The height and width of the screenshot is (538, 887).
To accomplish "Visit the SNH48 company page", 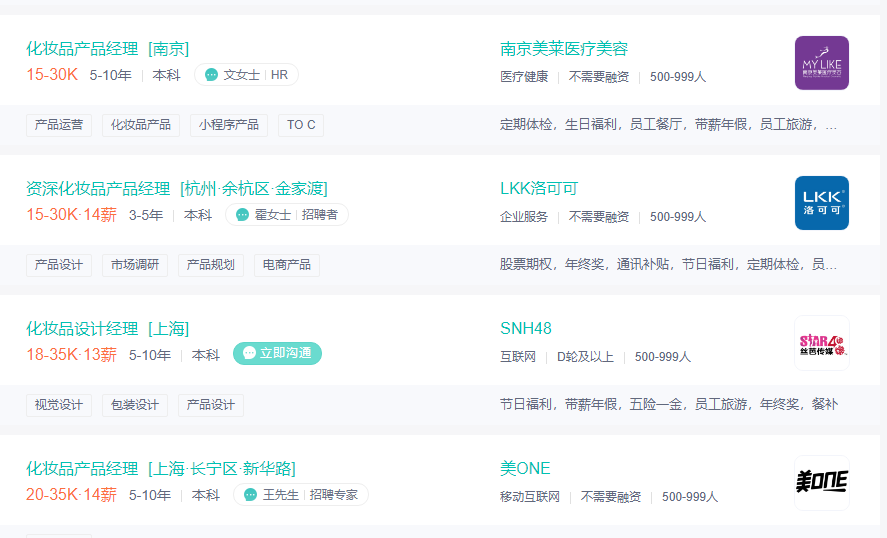I will pyautogui.click(x=525, y=329).
